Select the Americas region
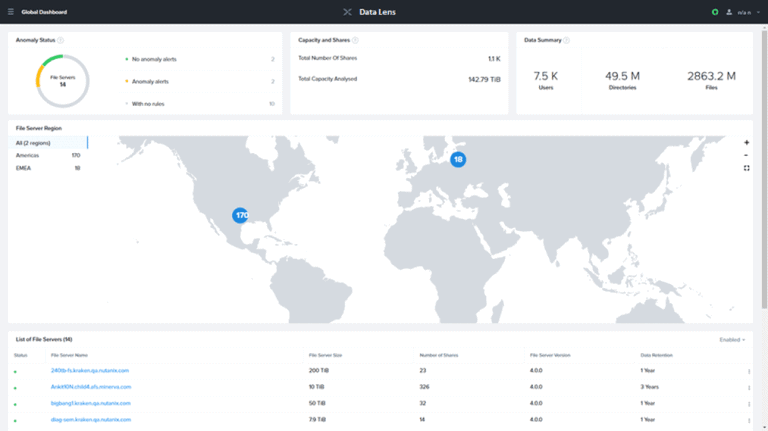The width and height of the screenshot is (768, 431). click(x=28, y=155)
